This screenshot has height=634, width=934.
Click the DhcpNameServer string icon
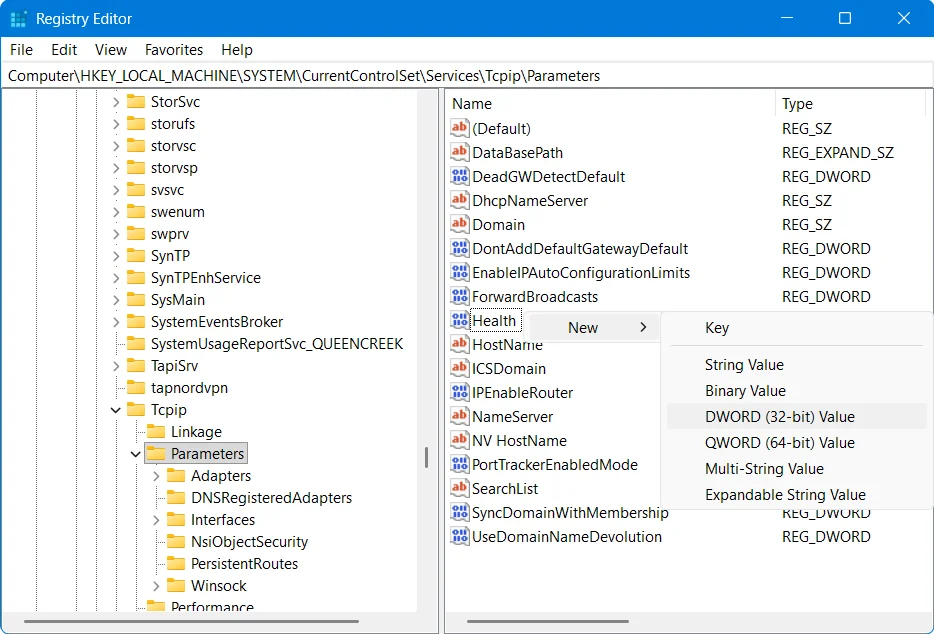pyautogui.click(x=459, y=200)
